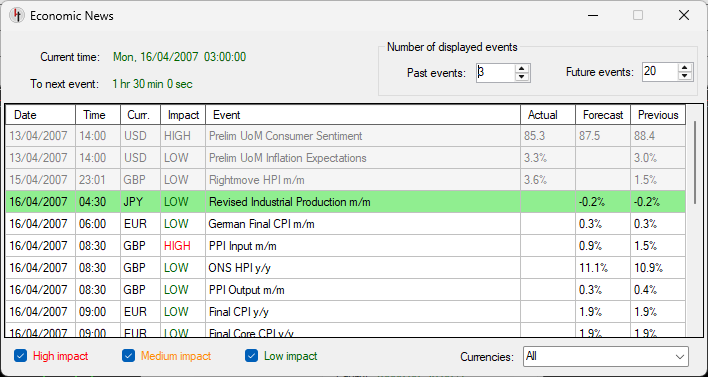708x377 pixels.
Task: Select the vertical scrollbar of the events table
Action: pyautogui.click(x=695, y=163)
